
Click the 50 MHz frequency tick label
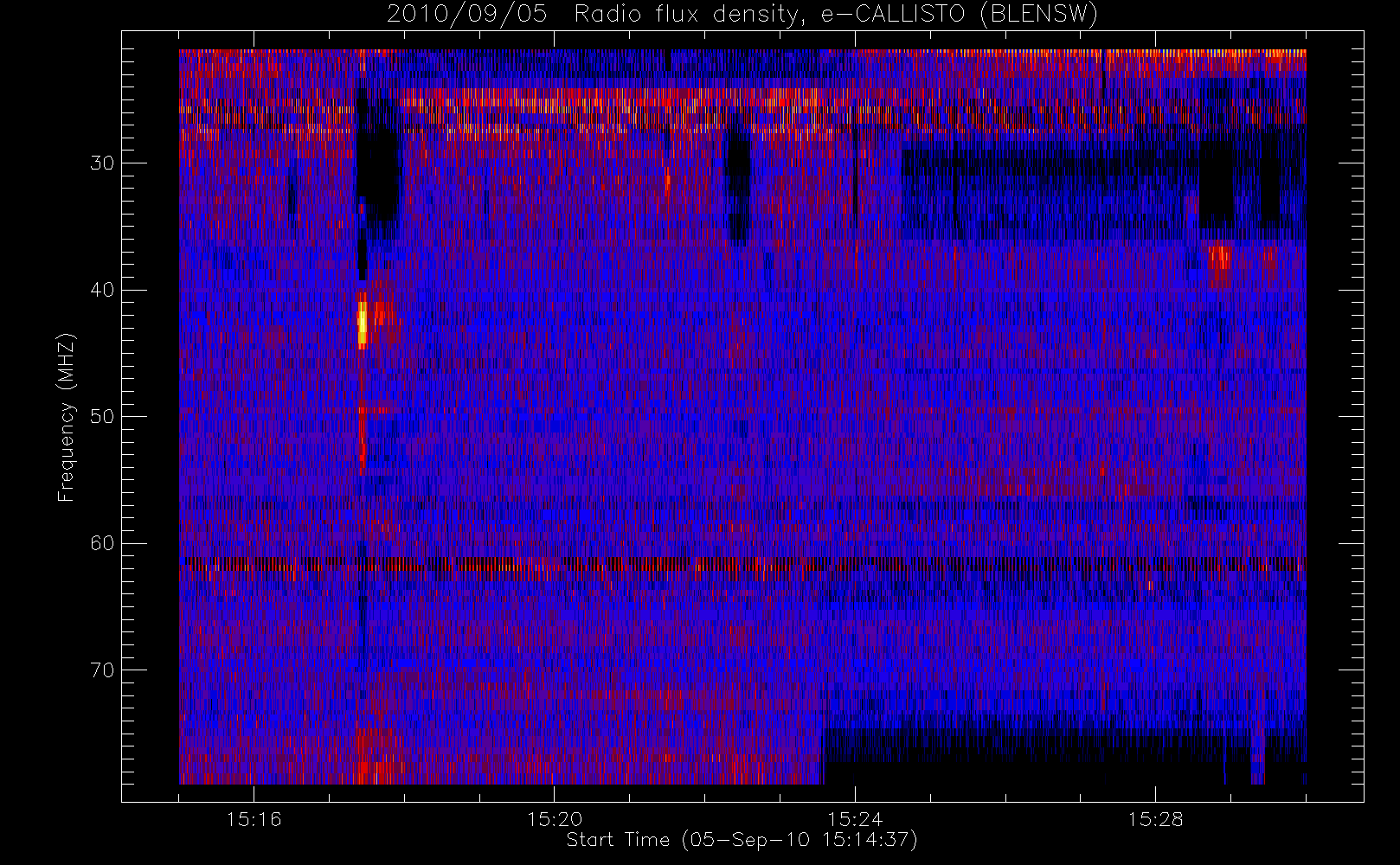point(102,417)
